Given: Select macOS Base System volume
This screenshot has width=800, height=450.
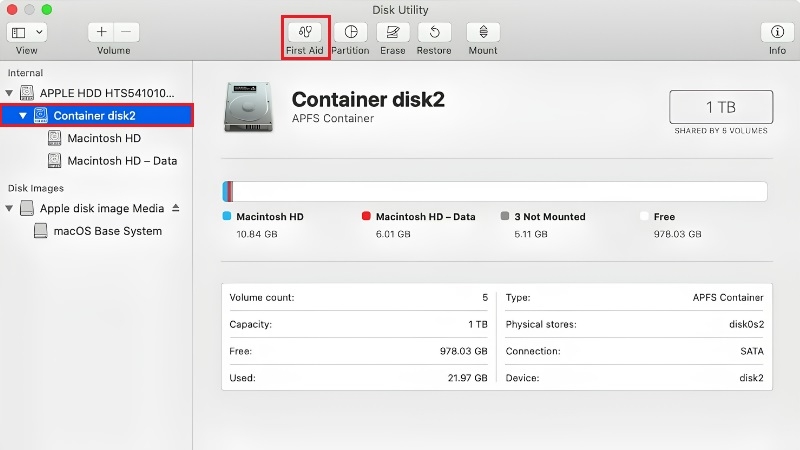Looking at the screenshot, I should pyautogui.click(x=108, y=231).
